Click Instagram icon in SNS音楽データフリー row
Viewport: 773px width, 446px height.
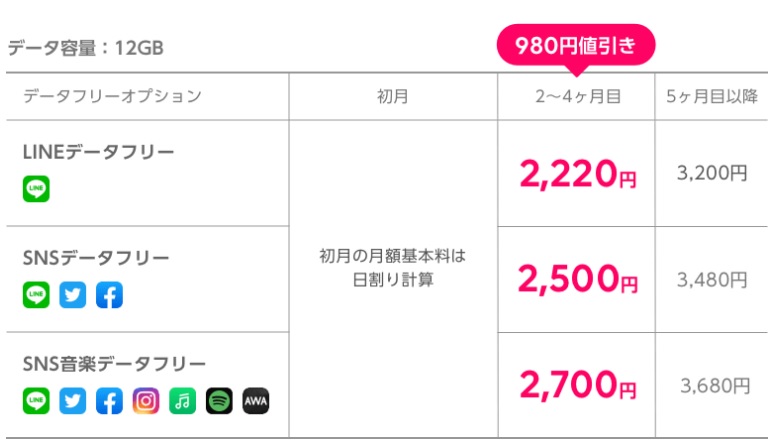click(x=145, y=401)
